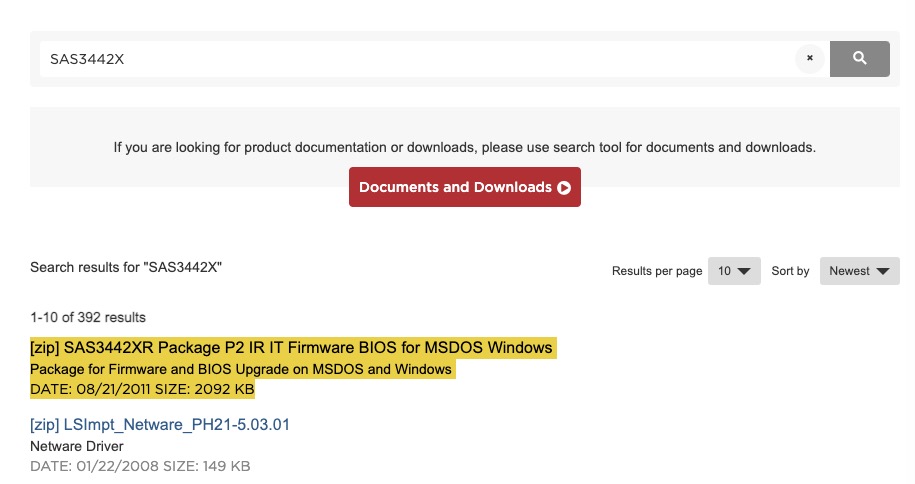Clear the search box with the × icon
The width and height of the screenshot is (915, 484).
[x=809, y=58]
